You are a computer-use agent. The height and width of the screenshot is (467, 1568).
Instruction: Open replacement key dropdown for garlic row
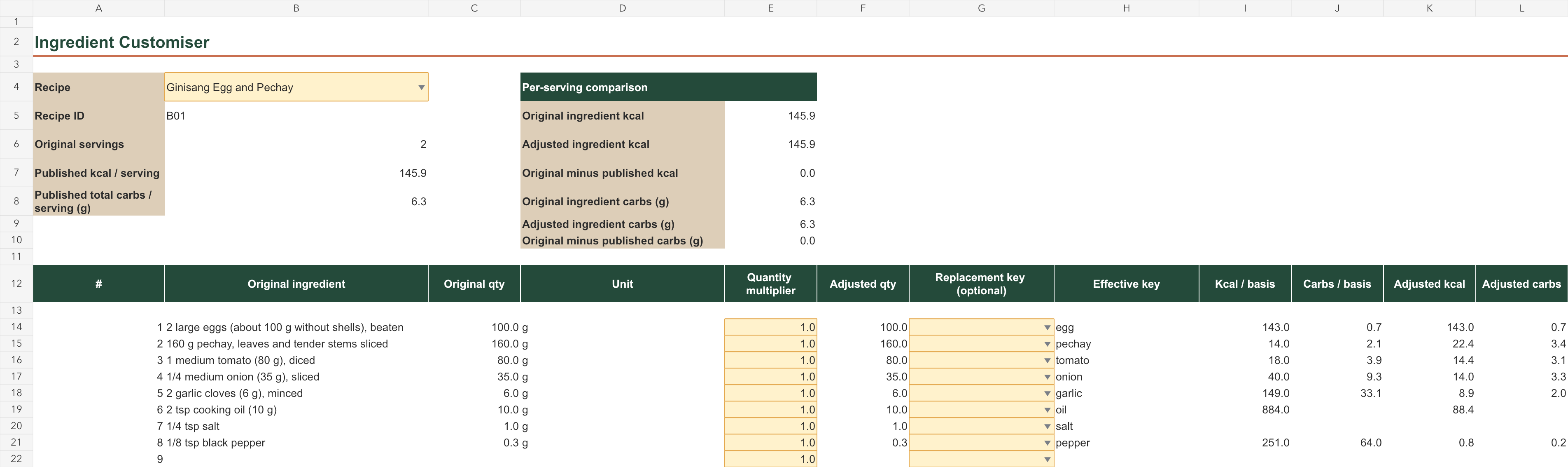click(x=1047, y=393)
